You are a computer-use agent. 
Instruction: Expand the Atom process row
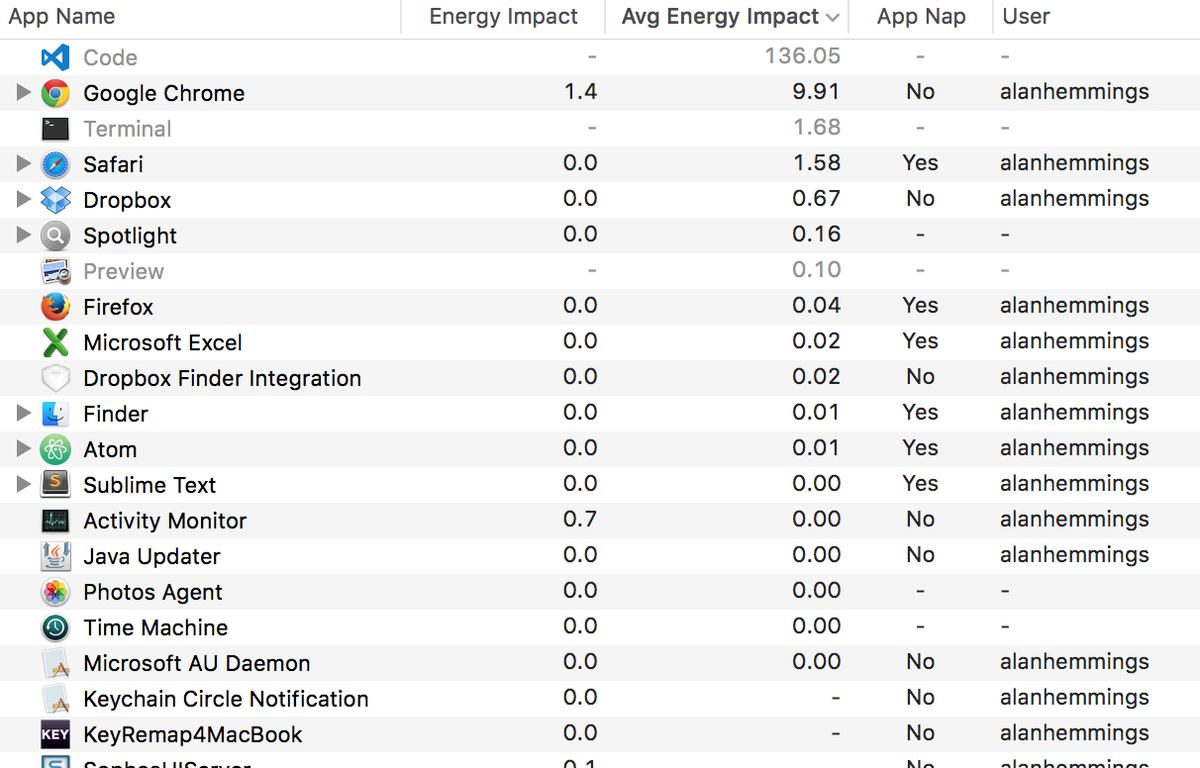tap(24, 450)
